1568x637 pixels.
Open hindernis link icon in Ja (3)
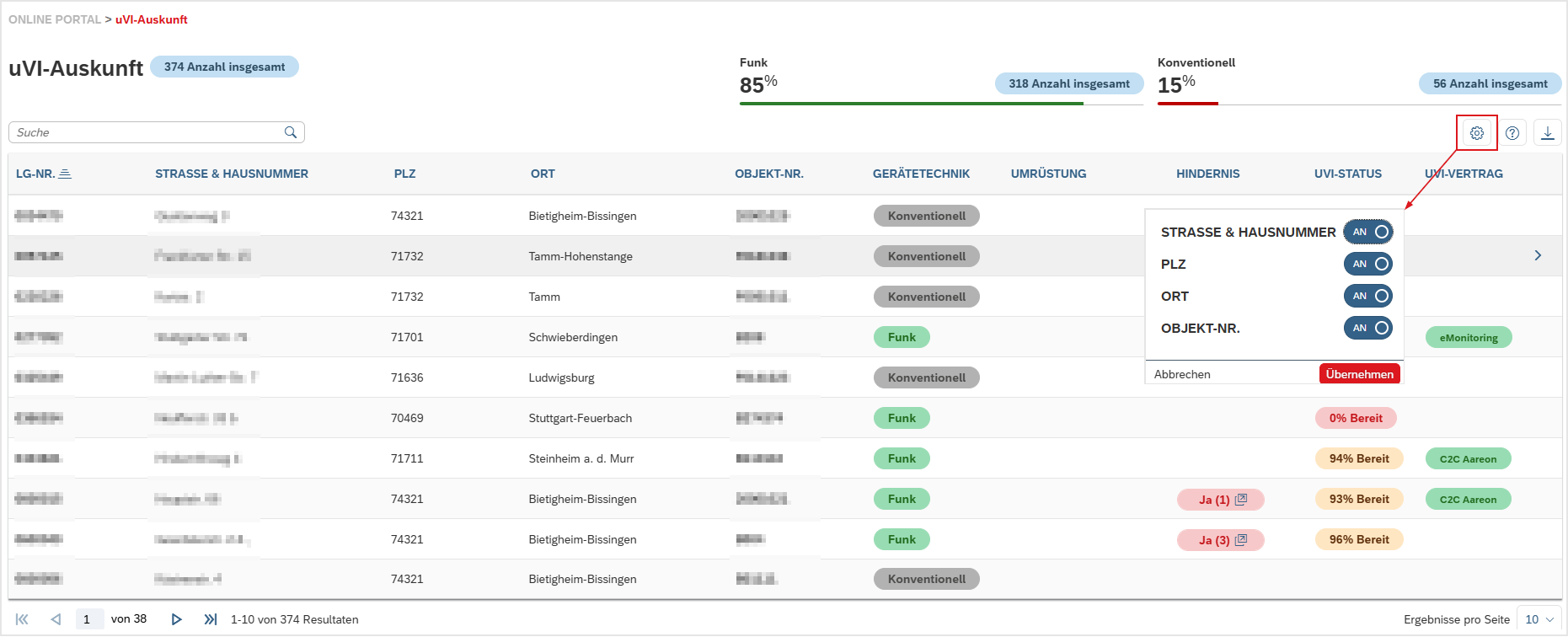pyautogui.click(x=1240, y=540)
